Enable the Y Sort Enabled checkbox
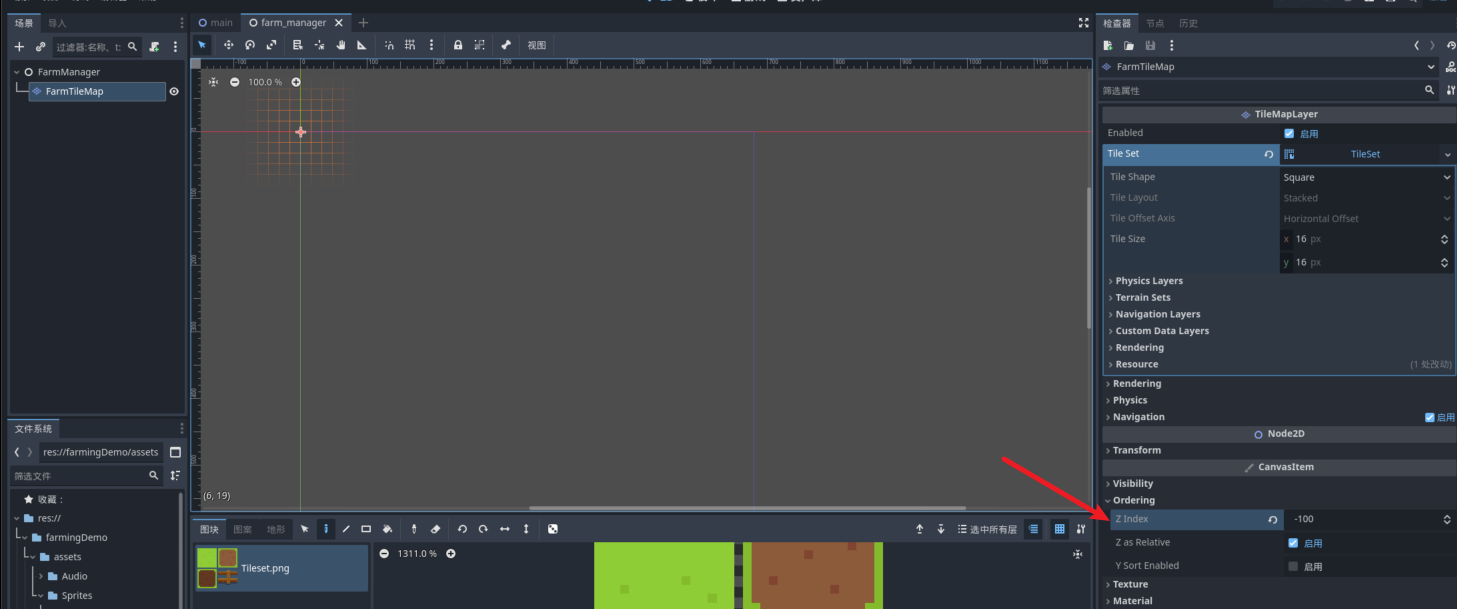Image resolution: width=1457 pixels, height=609 pixels. [1293, 566]
